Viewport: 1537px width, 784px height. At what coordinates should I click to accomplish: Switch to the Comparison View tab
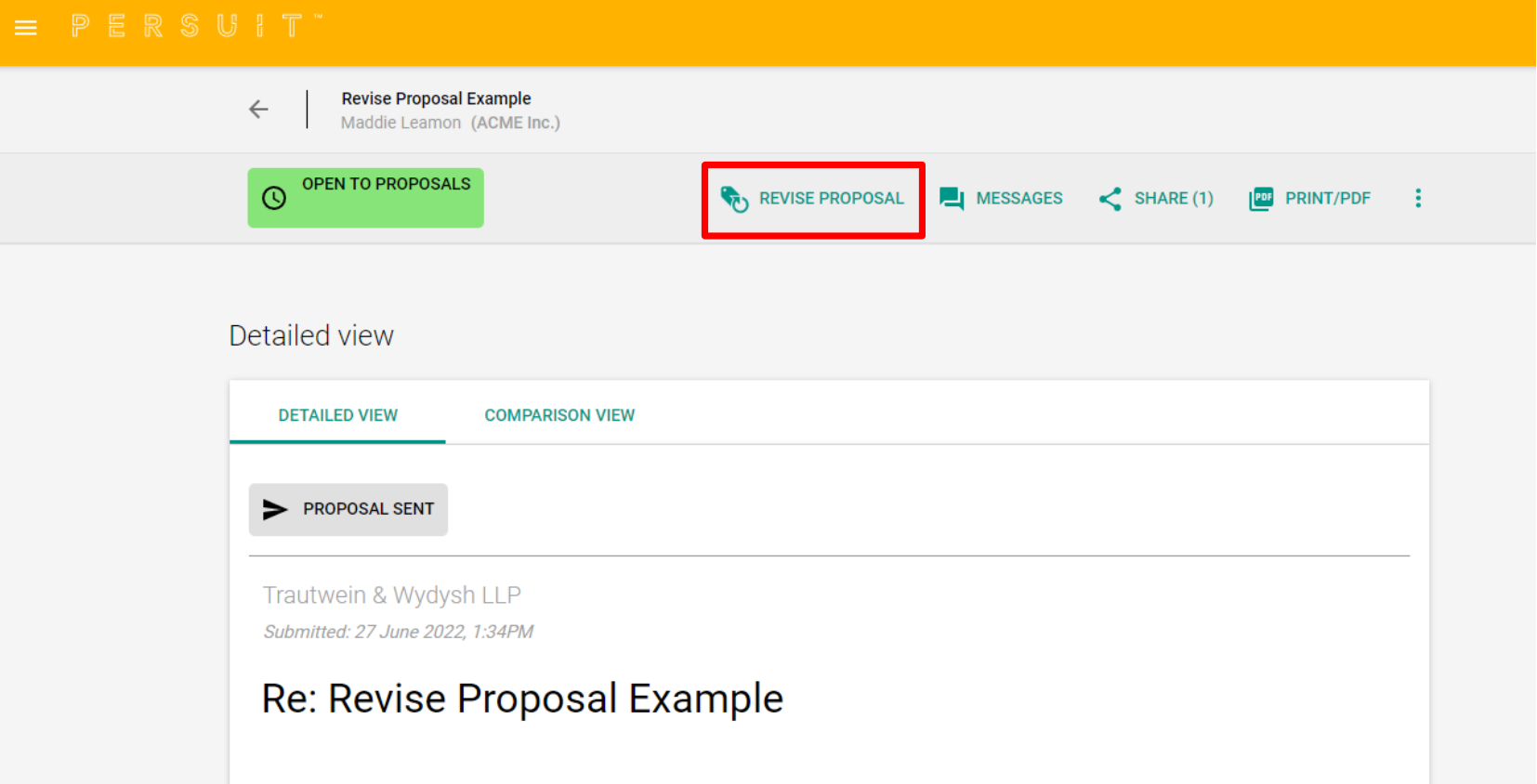[559, 415]
